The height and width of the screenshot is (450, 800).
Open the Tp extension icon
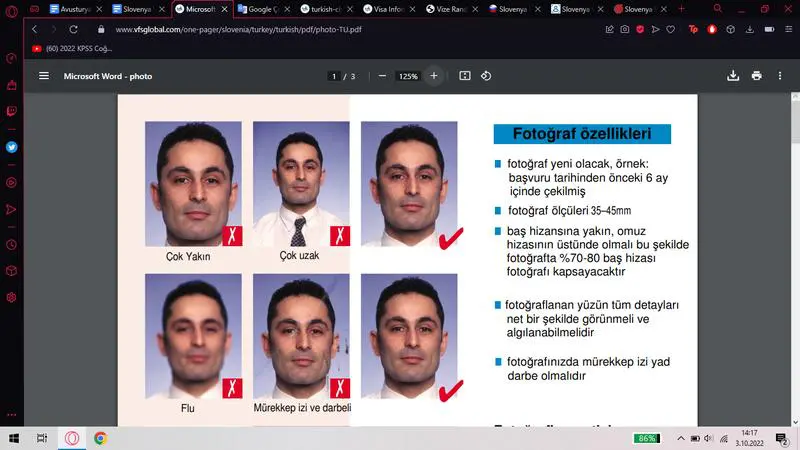click(693, 30)
